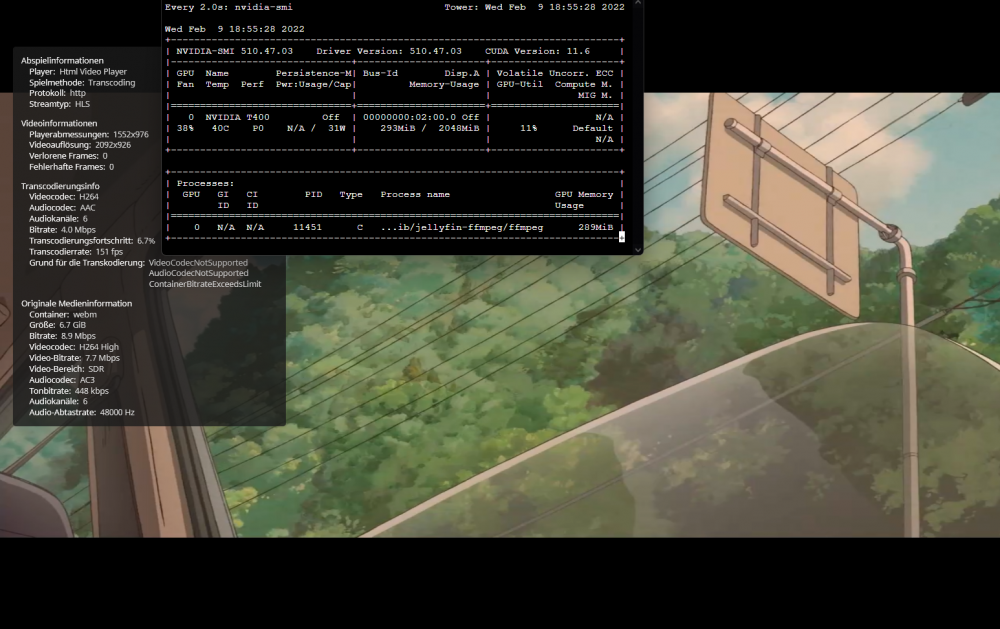Click 'Verlorene Frames: 0' line
This screenshot has height=629, width=1000.
(68, 156)
